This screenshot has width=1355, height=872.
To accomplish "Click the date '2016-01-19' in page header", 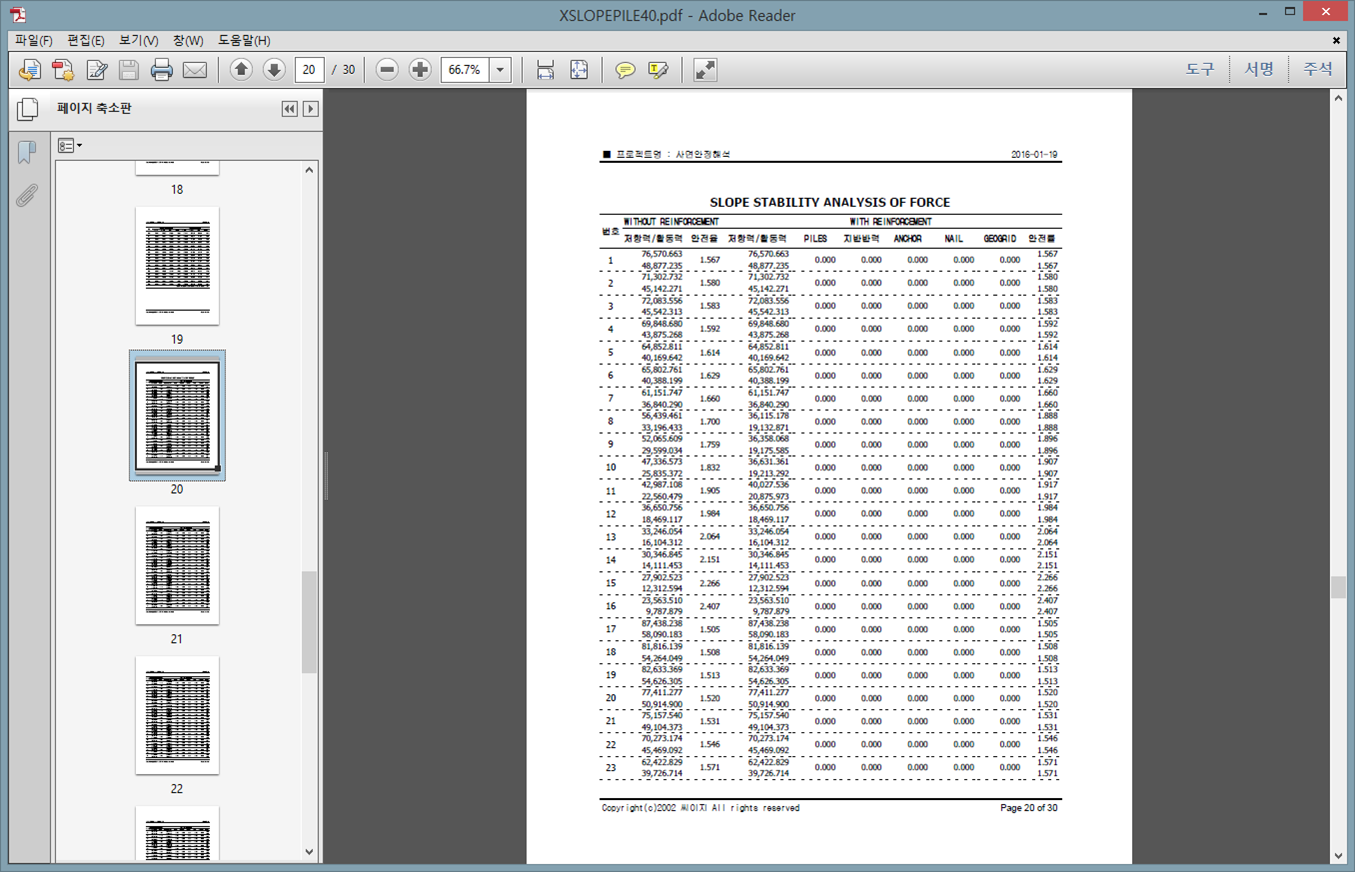I will pyautogui.click(x=1034, y=155).
